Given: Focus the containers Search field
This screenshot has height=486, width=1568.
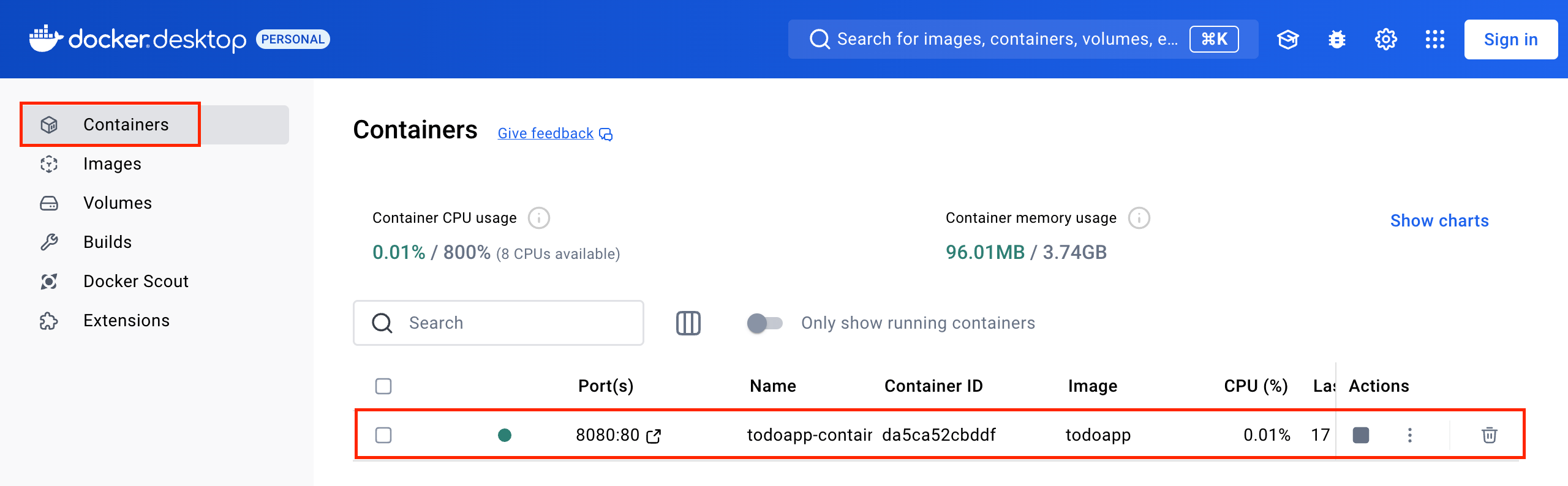Looking at the screenshot, I should 498,323.
